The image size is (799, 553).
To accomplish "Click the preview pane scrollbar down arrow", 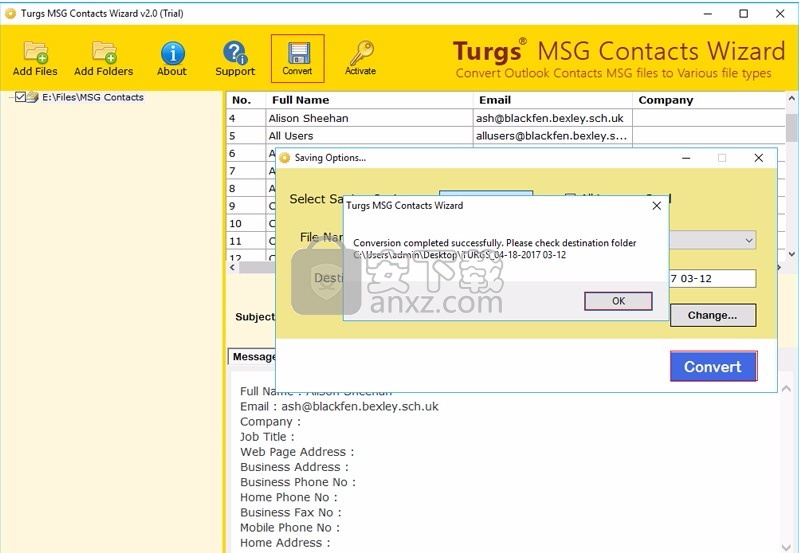I will point(786,546).
